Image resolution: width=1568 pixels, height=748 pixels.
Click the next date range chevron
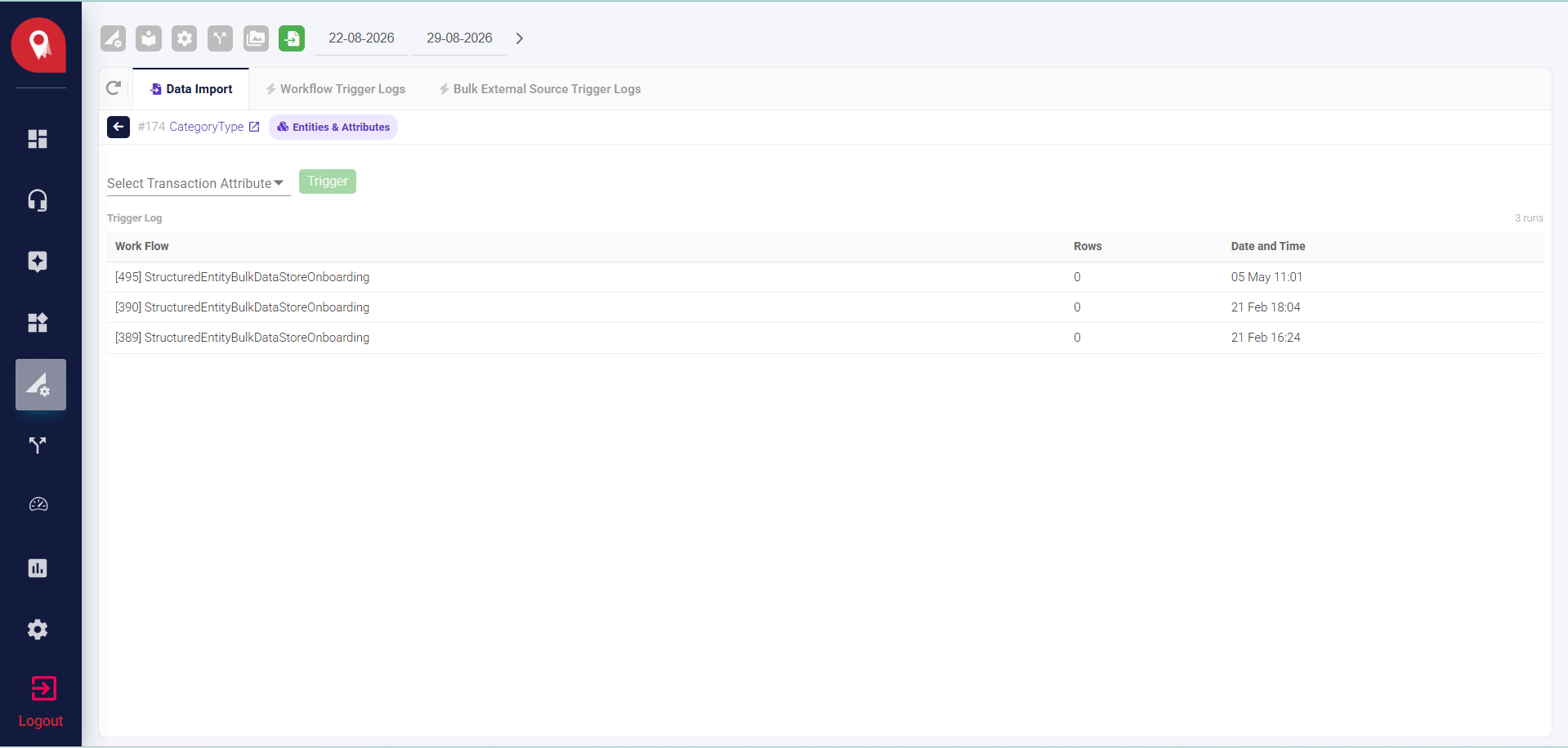[x=519, y=38]
